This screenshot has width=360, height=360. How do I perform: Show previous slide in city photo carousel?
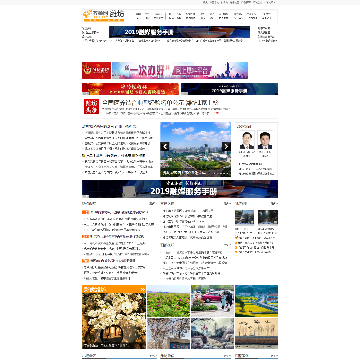click(x=165, y=146)
